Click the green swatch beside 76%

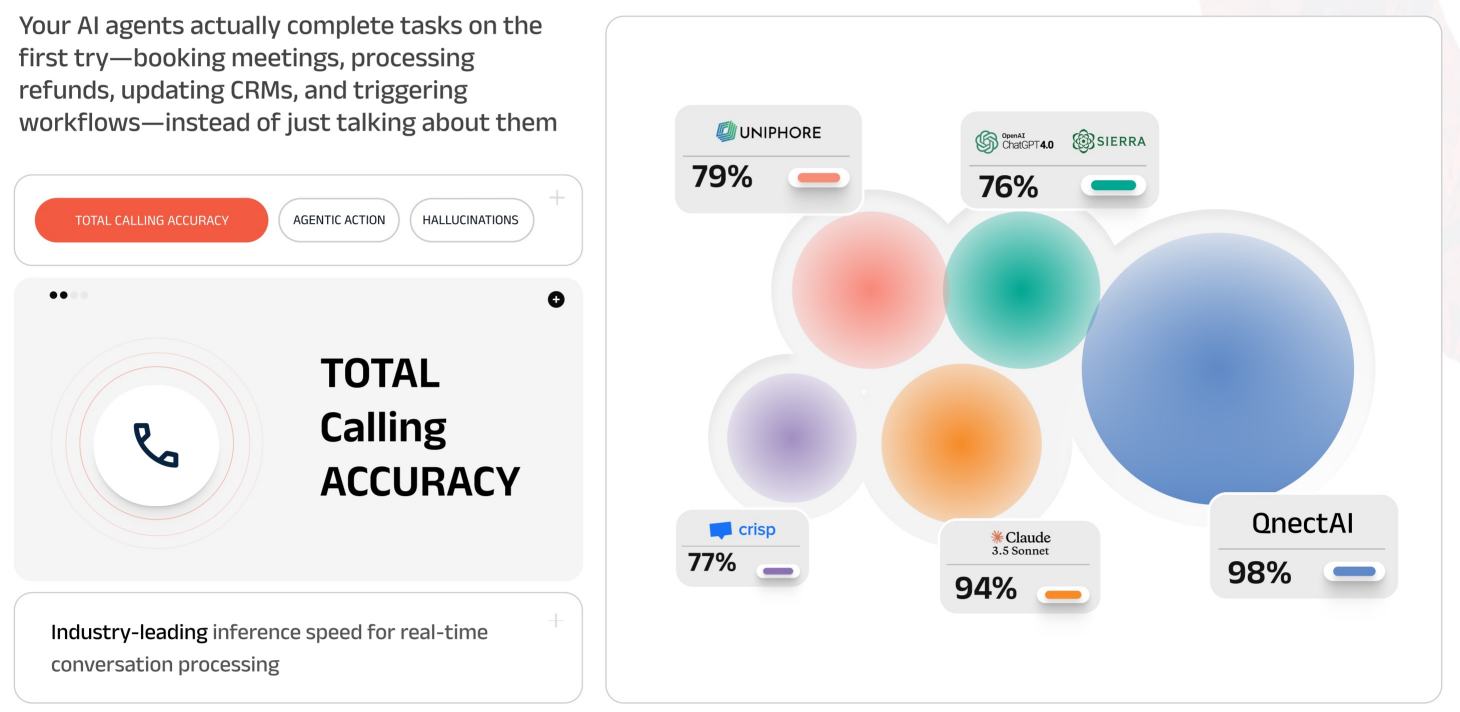(1113, 185)
